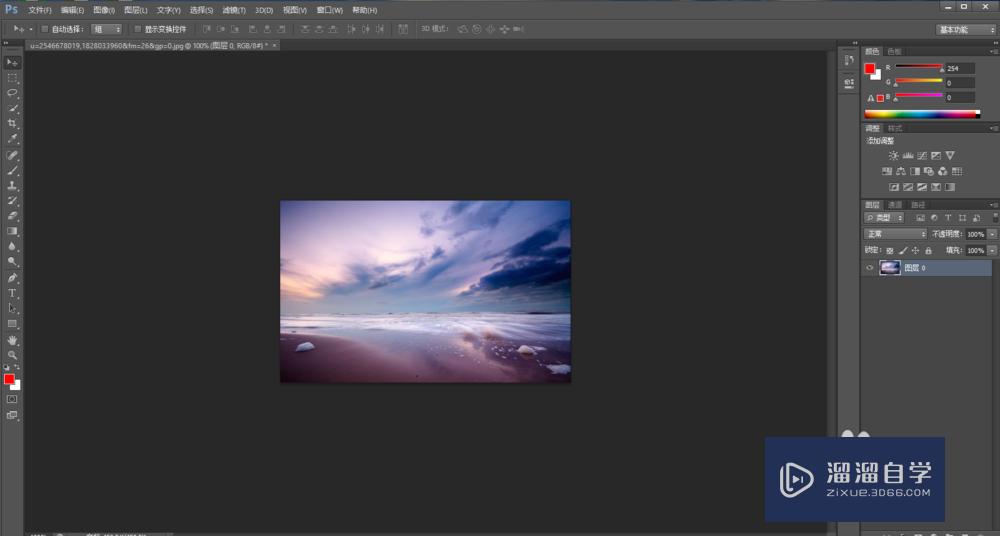This screenshot has width=1000, height=536.
Task: Click the R value input field
Action: point(960,68)
